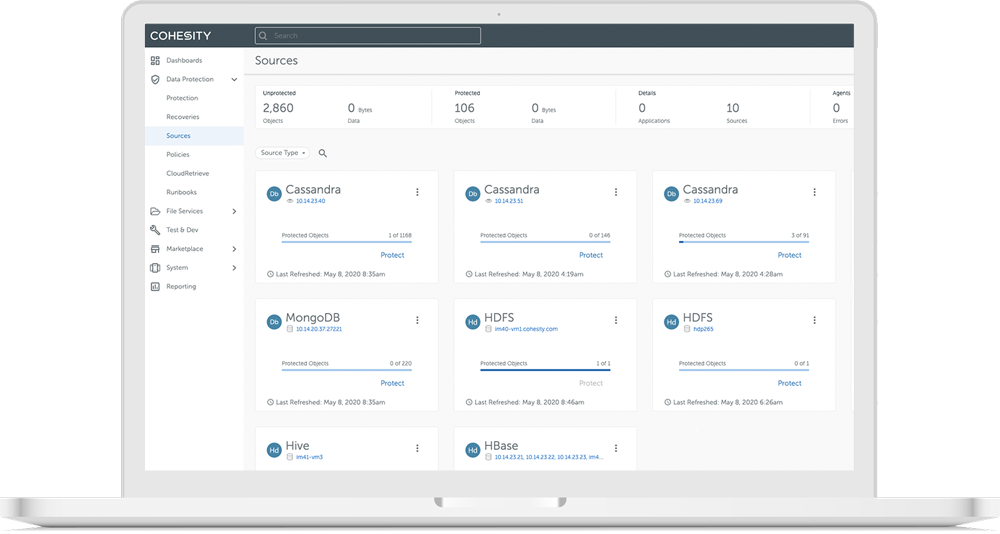The height and width of the screenshot is (534, 1000).
Task: Click the Dashboards grid icon
Action: click(x=155, y=61)
